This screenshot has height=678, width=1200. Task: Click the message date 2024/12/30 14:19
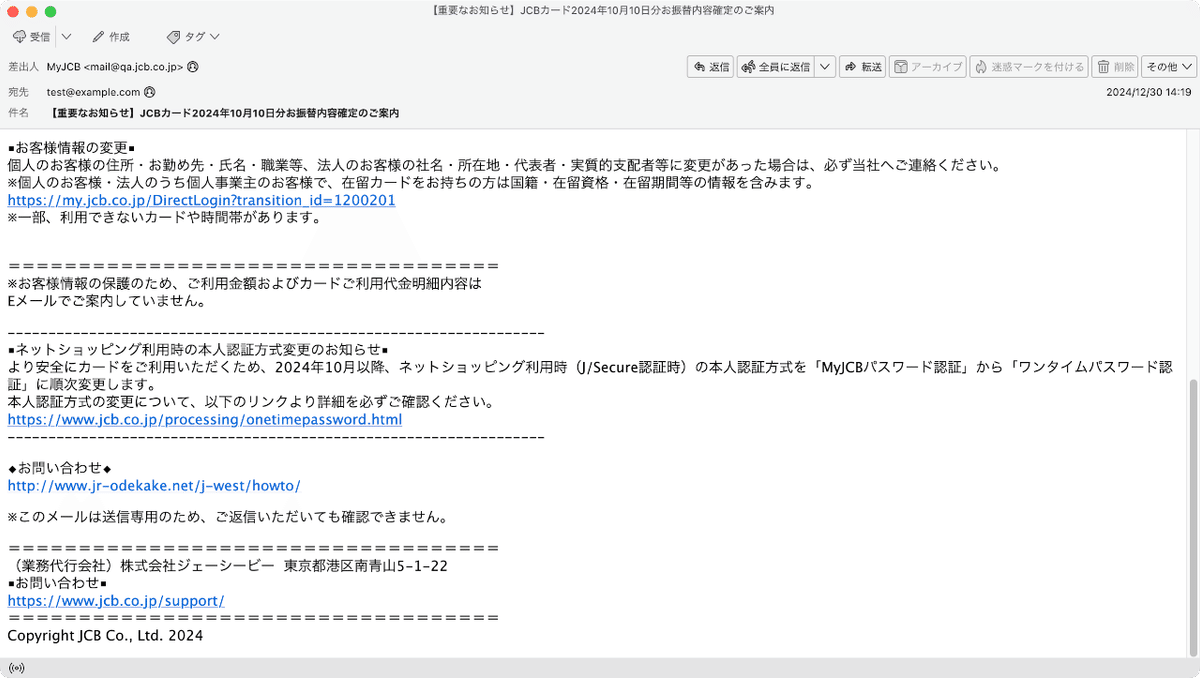(1149, 92)
